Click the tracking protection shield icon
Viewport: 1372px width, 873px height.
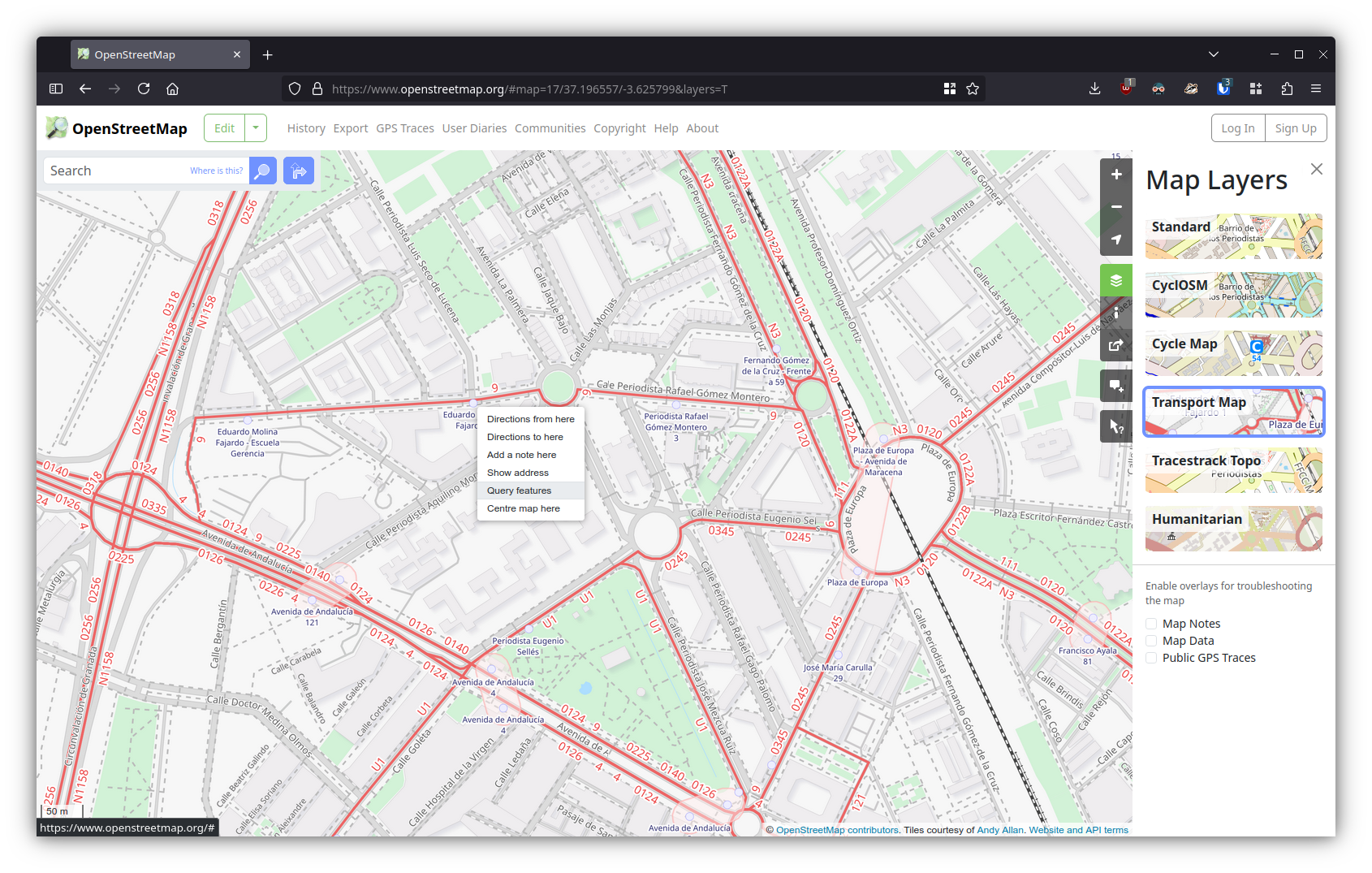pos(295,89)
